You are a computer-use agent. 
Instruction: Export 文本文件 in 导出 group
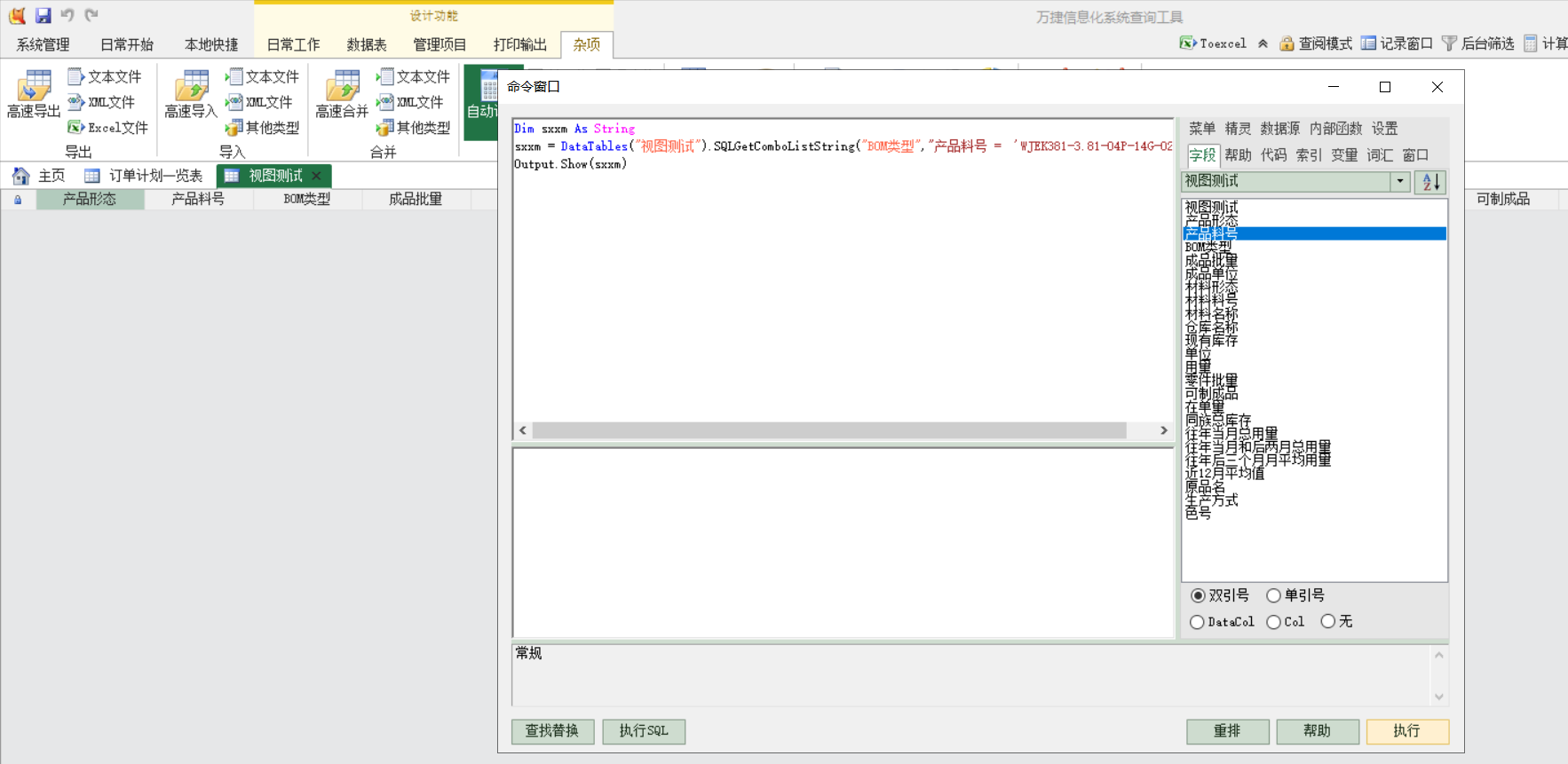(104, 77)
